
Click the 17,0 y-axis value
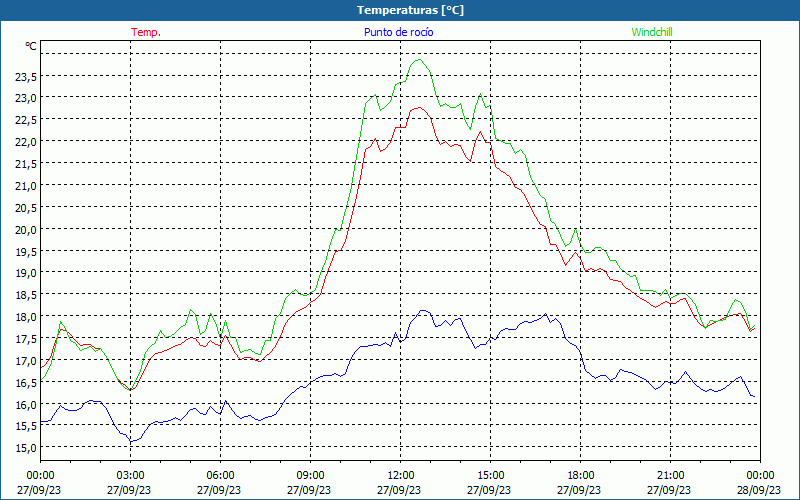pos(26,361)
